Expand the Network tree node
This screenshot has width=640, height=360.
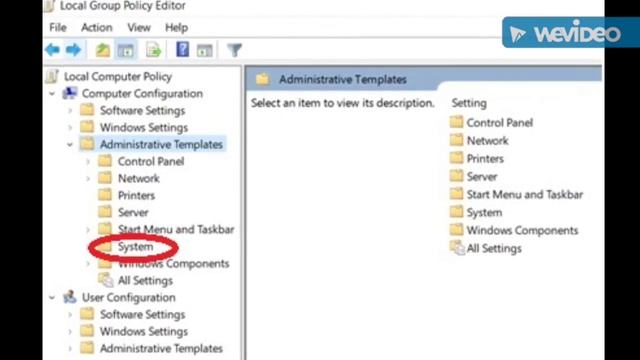88,179
